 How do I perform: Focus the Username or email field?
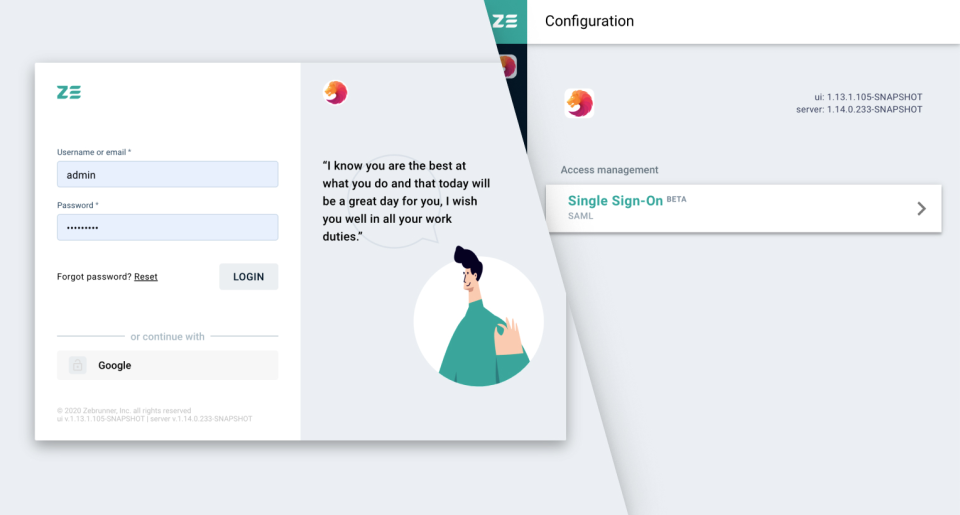167,175
